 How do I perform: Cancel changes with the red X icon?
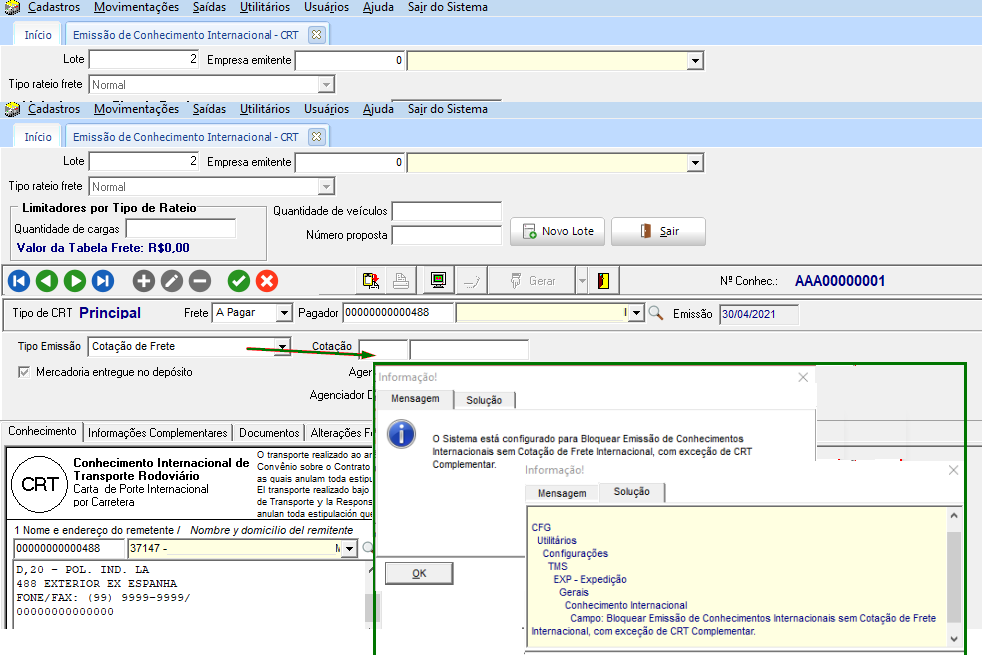click(267, 281)
